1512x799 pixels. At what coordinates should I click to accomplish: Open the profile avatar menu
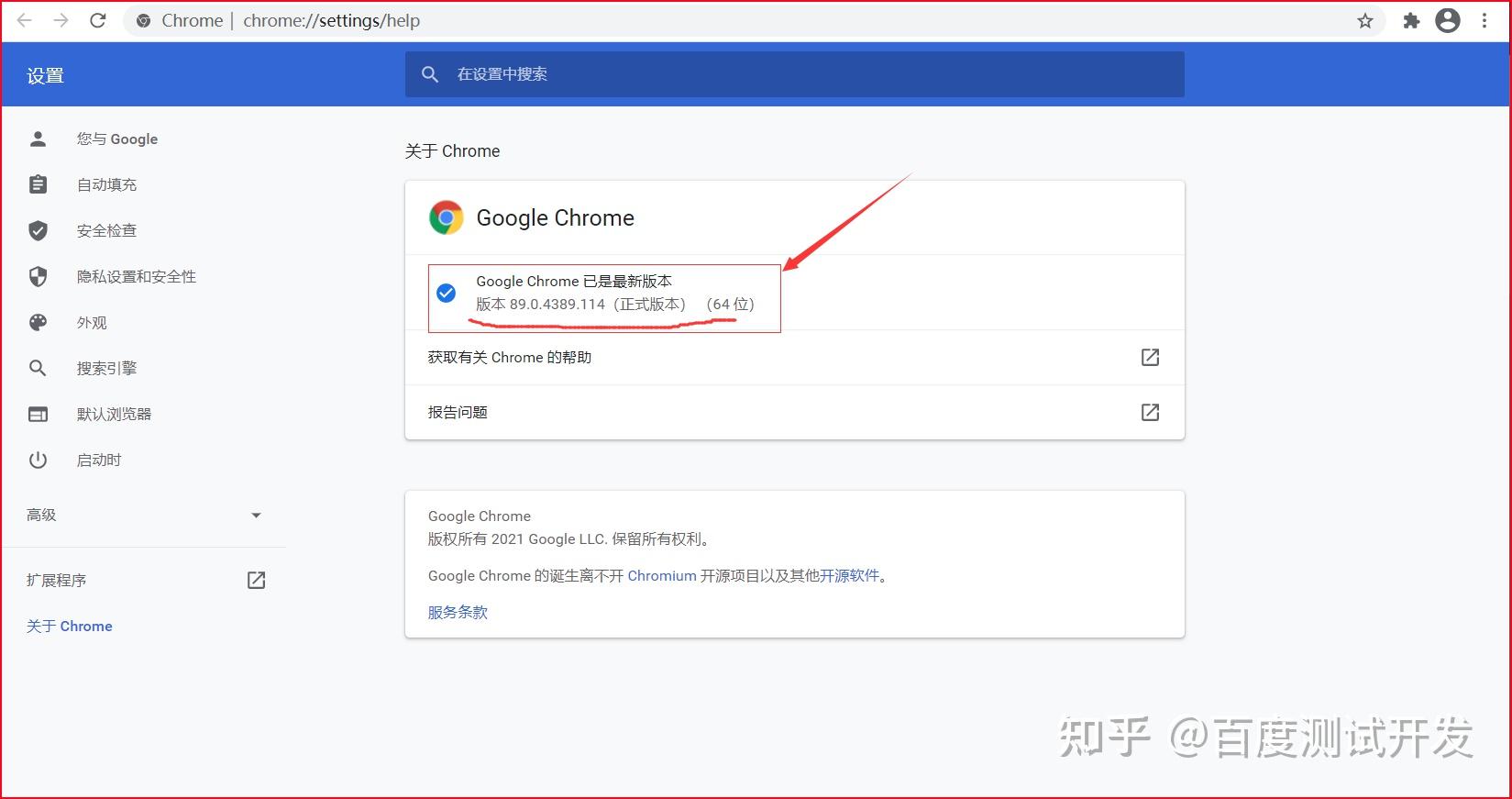tap(1448, 20)
